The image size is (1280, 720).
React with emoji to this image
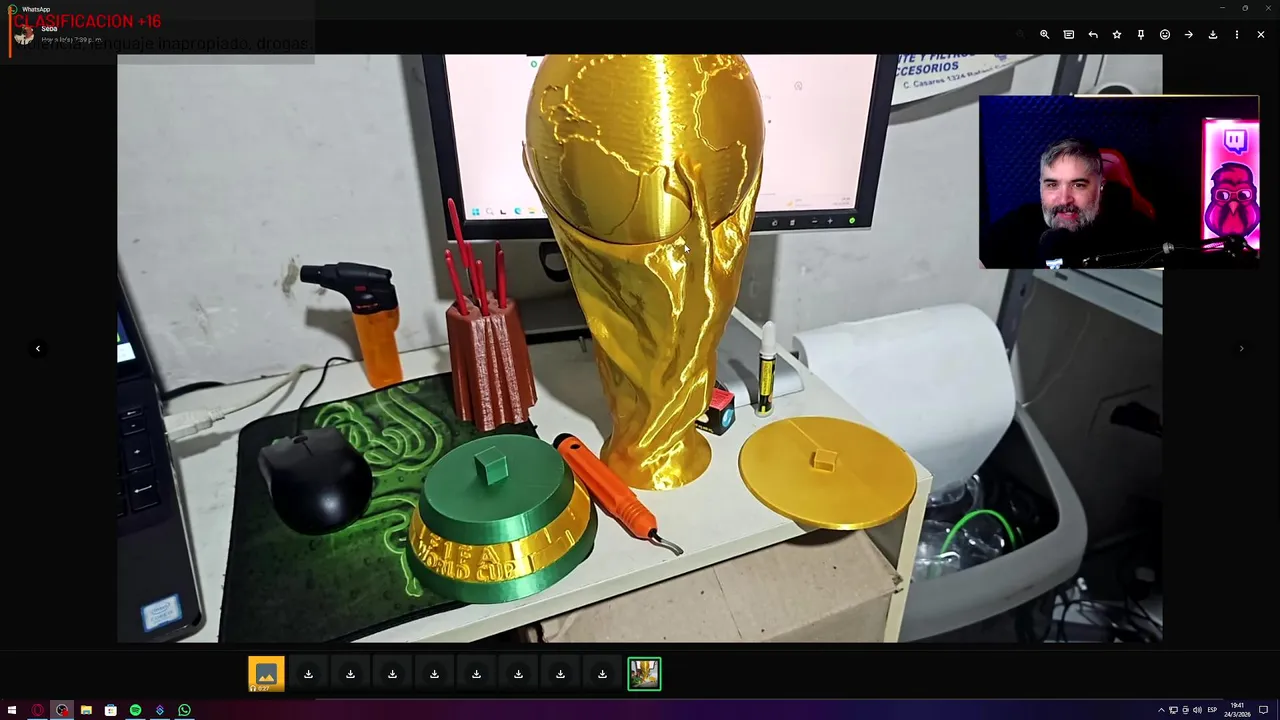coord(1165,34)
